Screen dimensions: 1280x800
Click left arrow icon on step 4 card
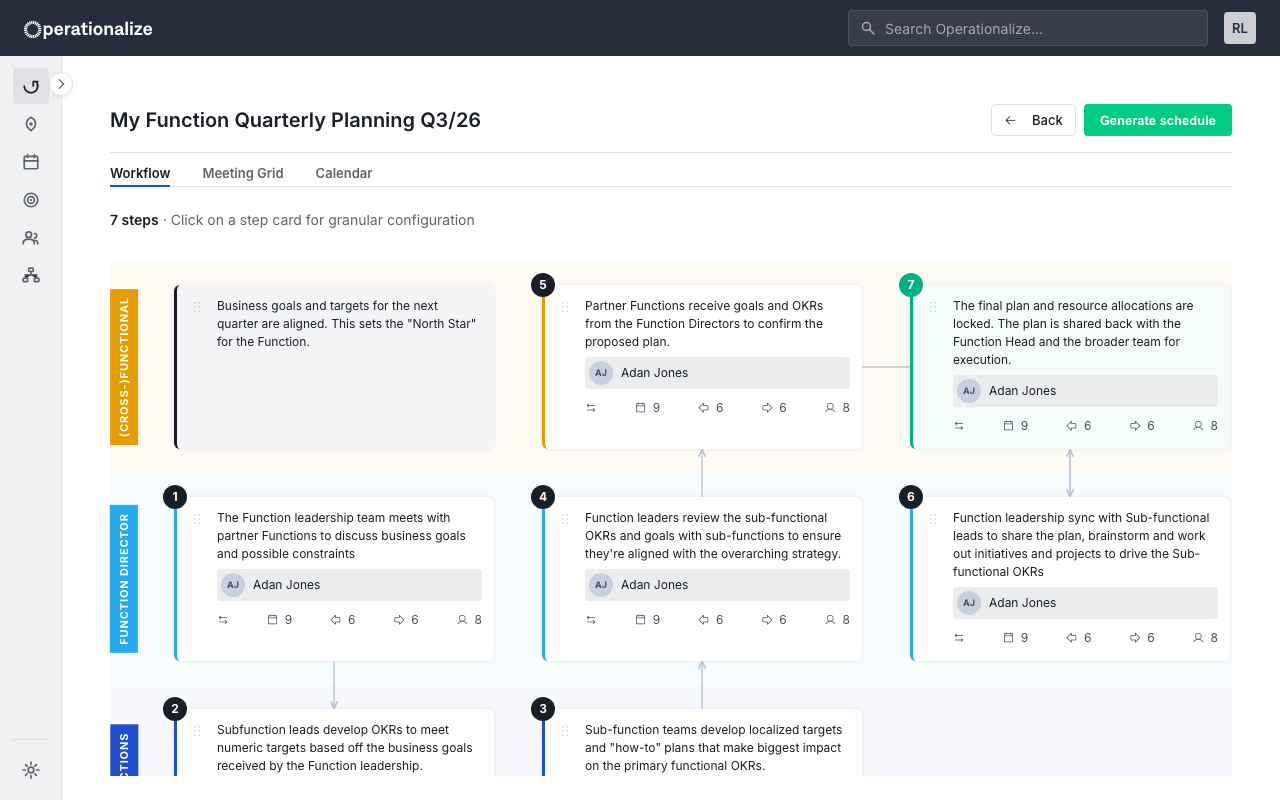[703, 620]
